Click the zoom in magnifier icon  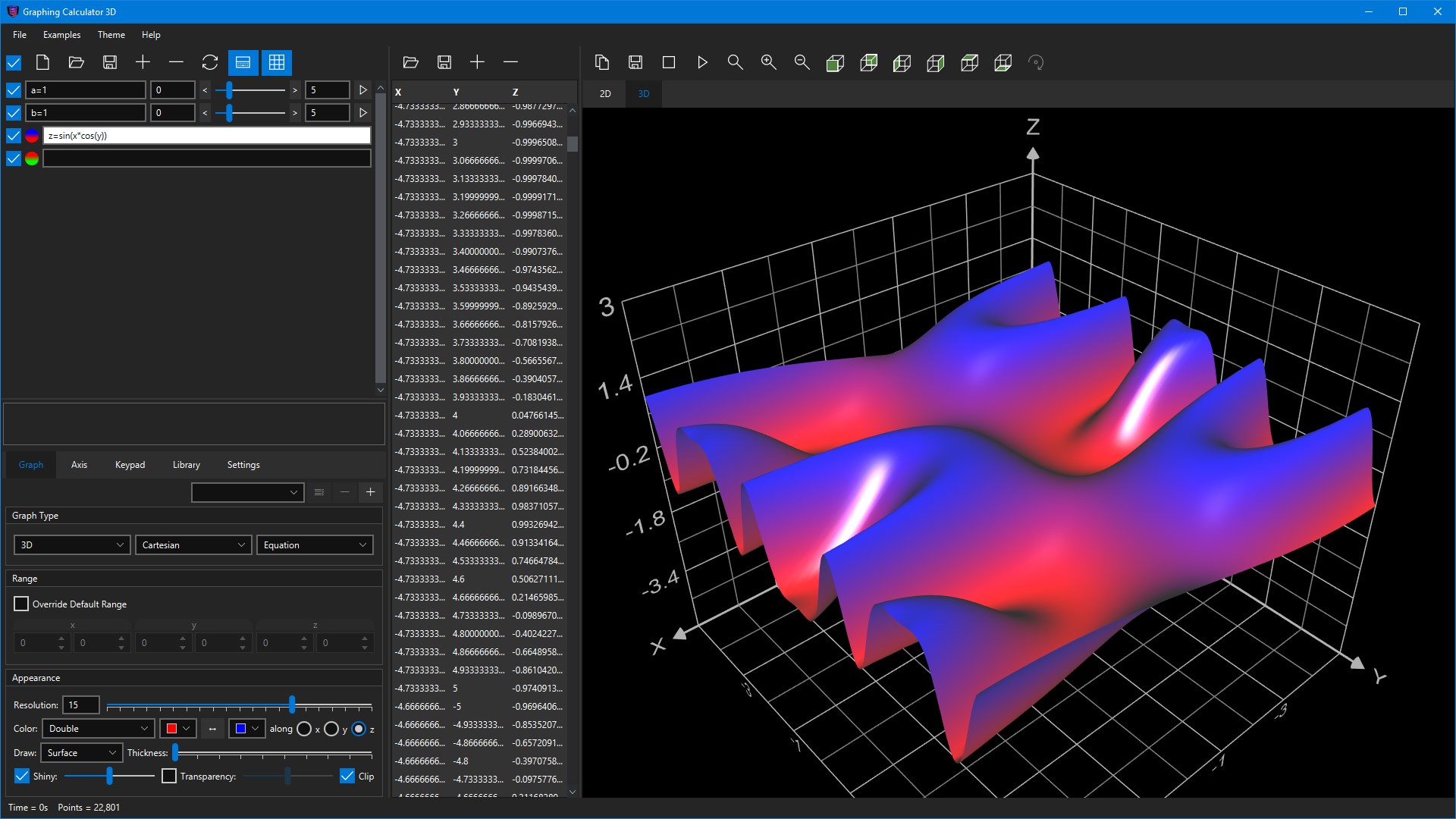[x=768, y=62]
